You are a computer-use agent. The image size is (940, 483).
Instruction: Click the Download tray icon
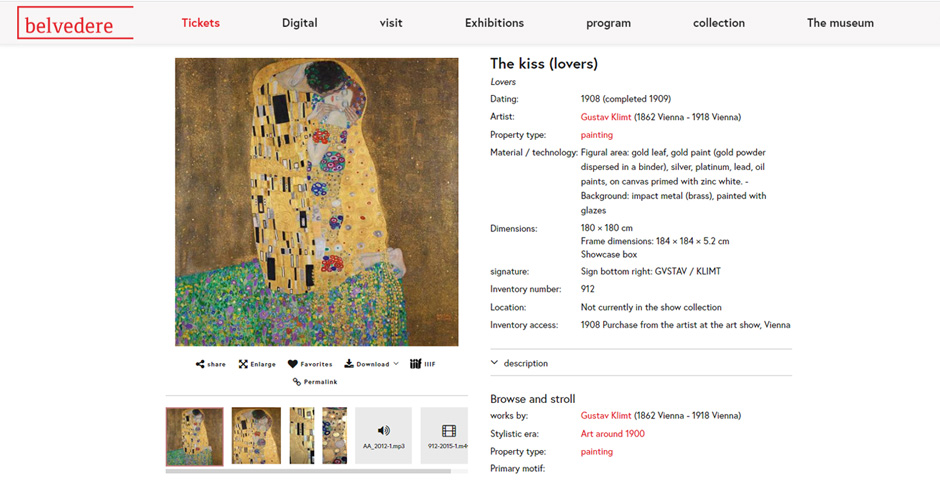click(348, 364)
